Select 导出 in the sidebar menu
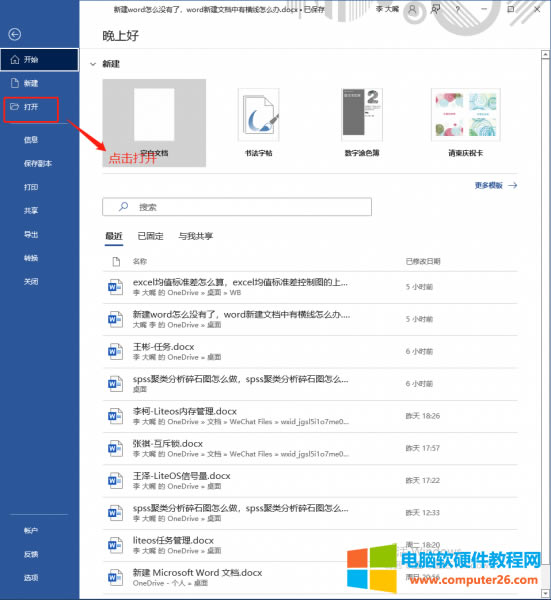 click(x=31, y=234)
